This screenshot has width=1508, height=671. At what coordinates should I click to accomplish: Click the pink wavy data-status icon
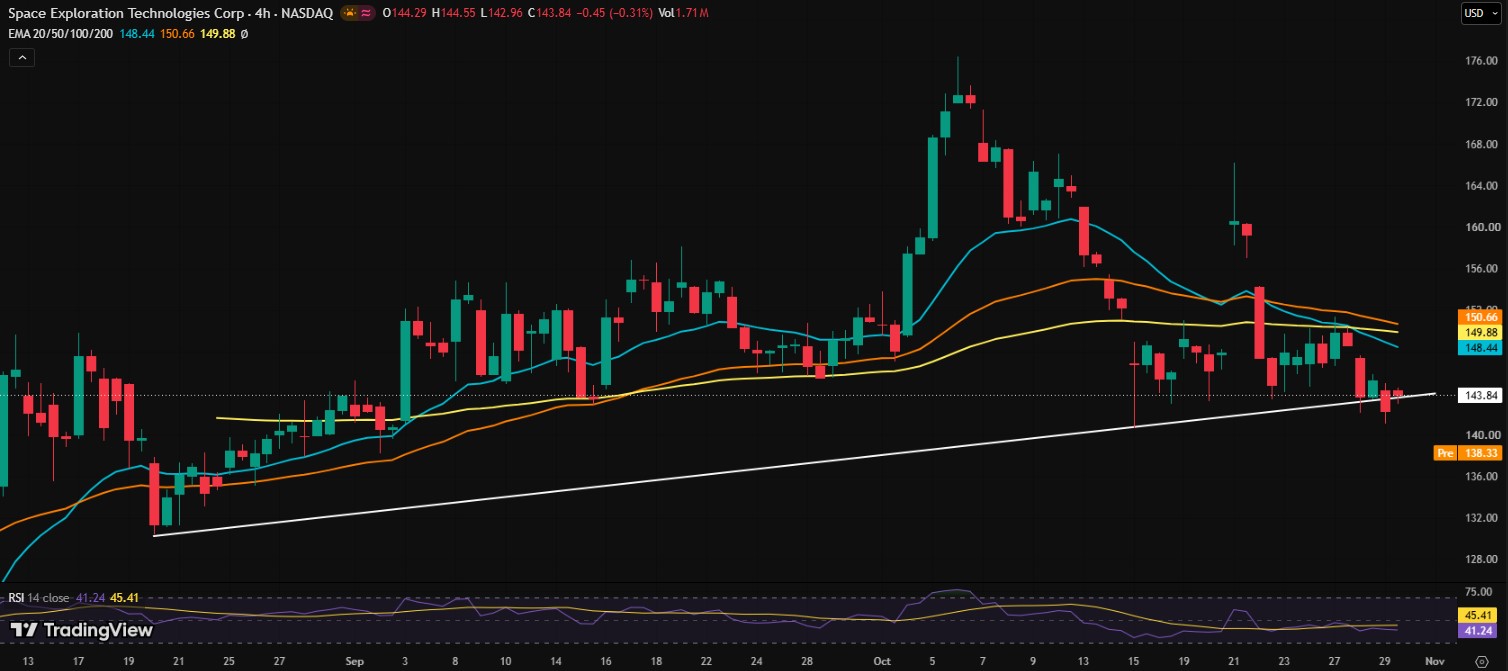click(366, 13)
